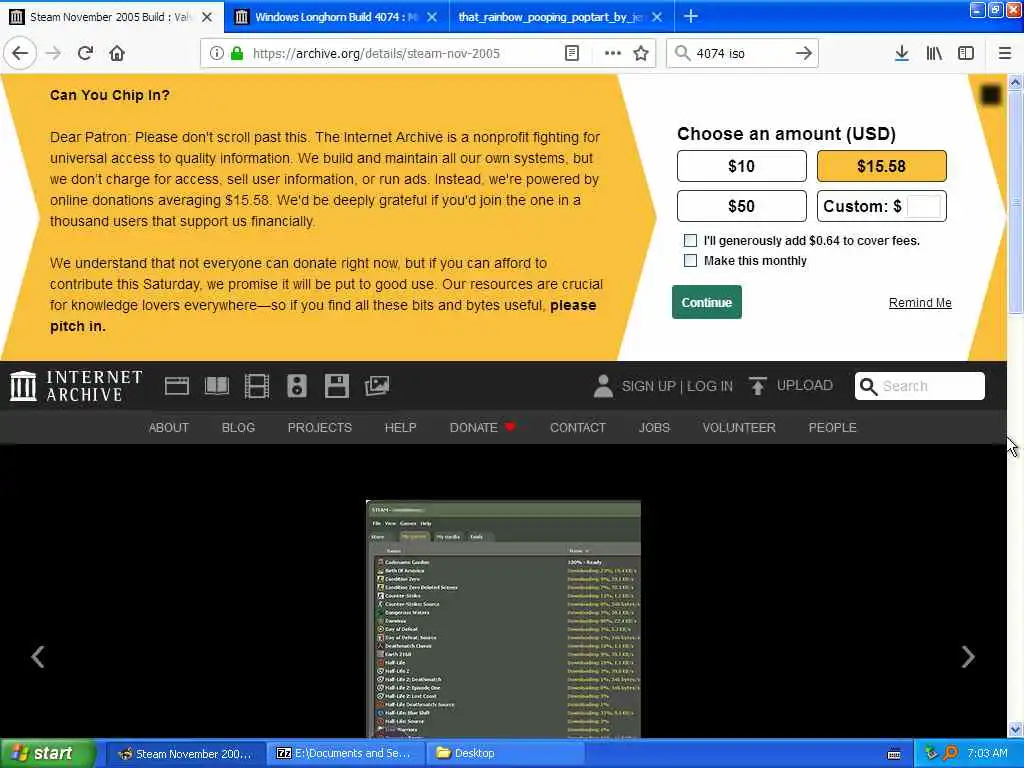Reload the current page

(85, 53)
